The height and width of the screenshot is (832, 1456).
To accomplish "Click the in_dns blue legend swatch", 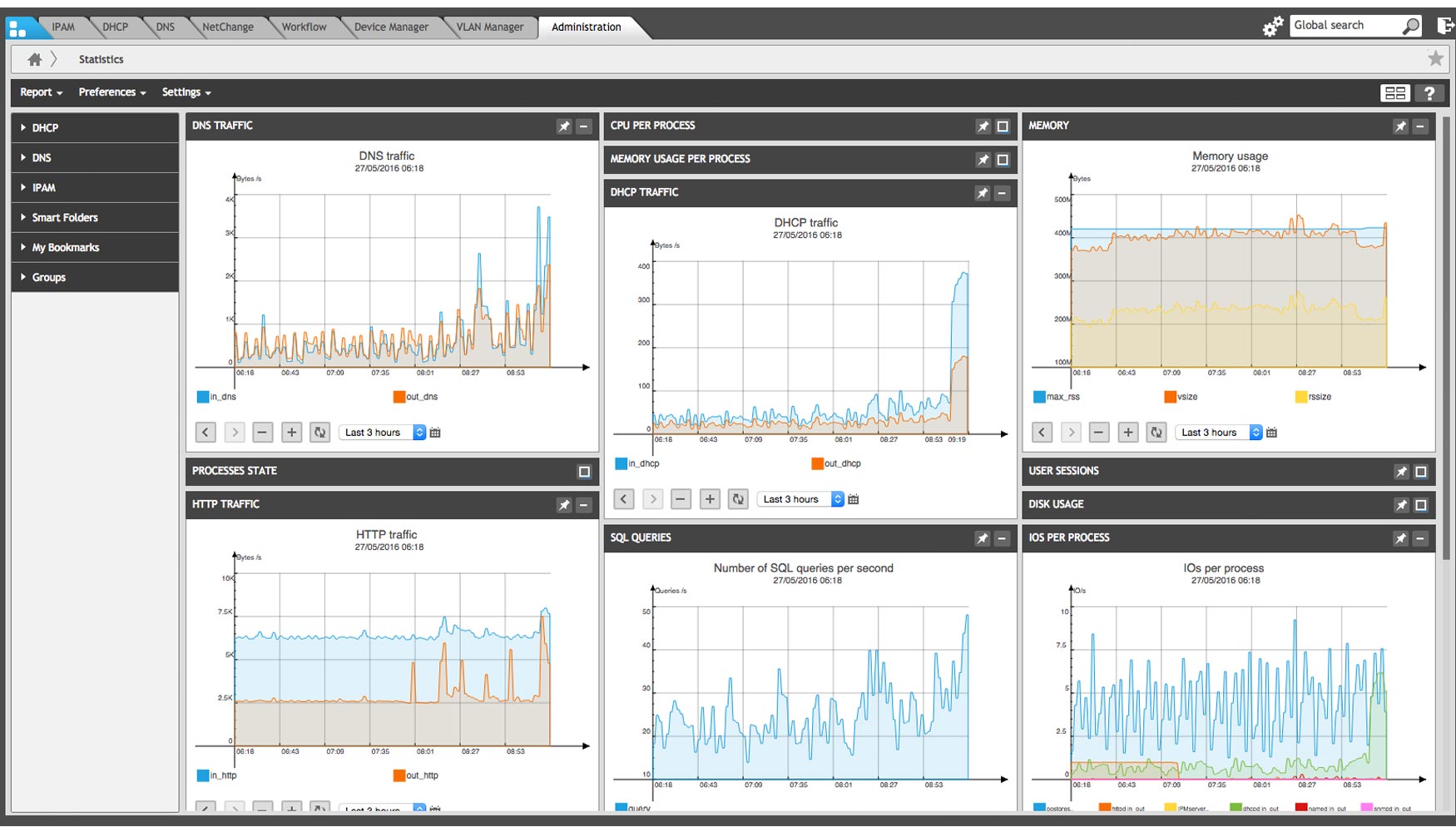I will click(x=202, y=397).
